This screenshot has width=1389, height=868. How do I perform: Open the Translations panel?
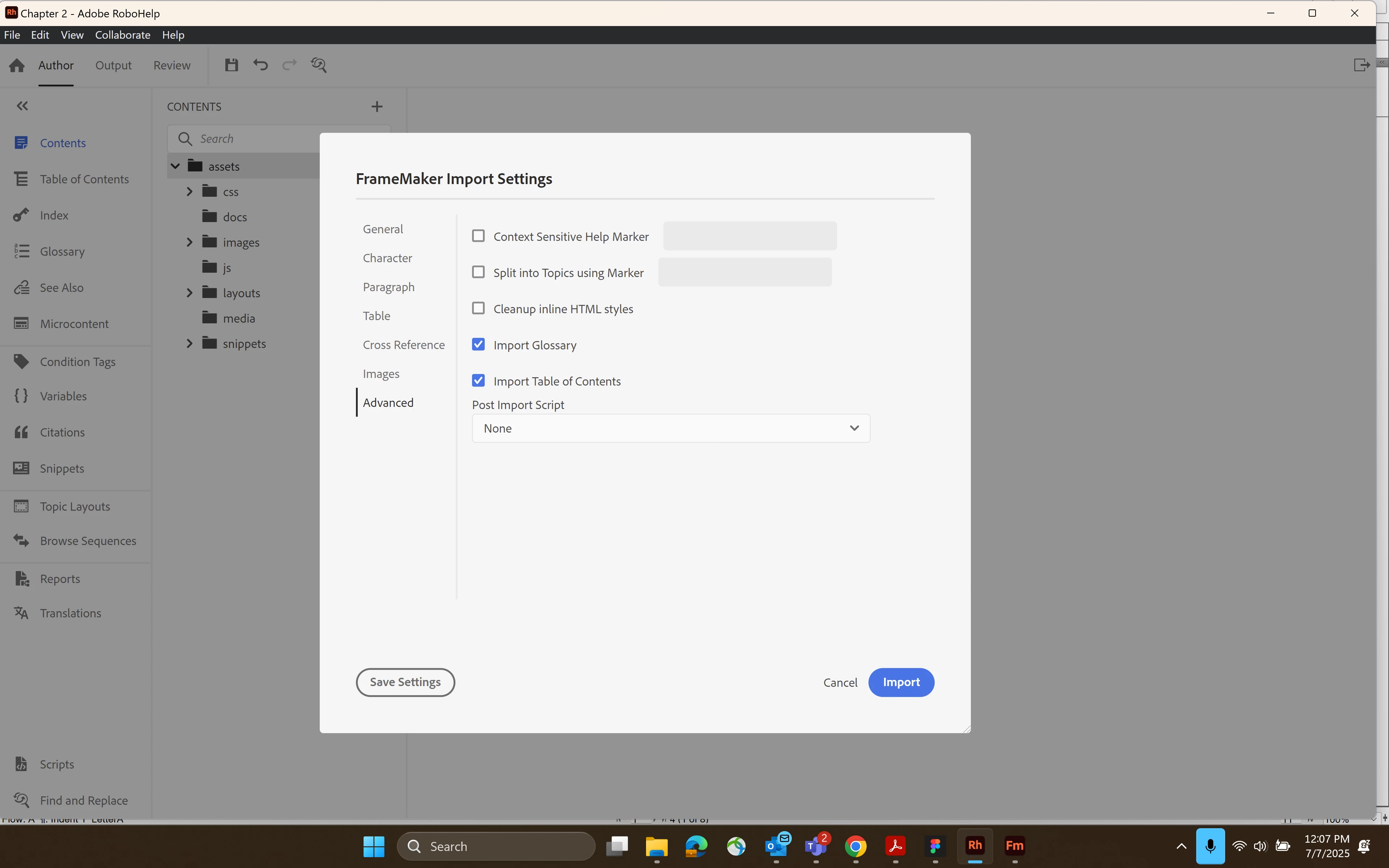[x=70, y=613]
